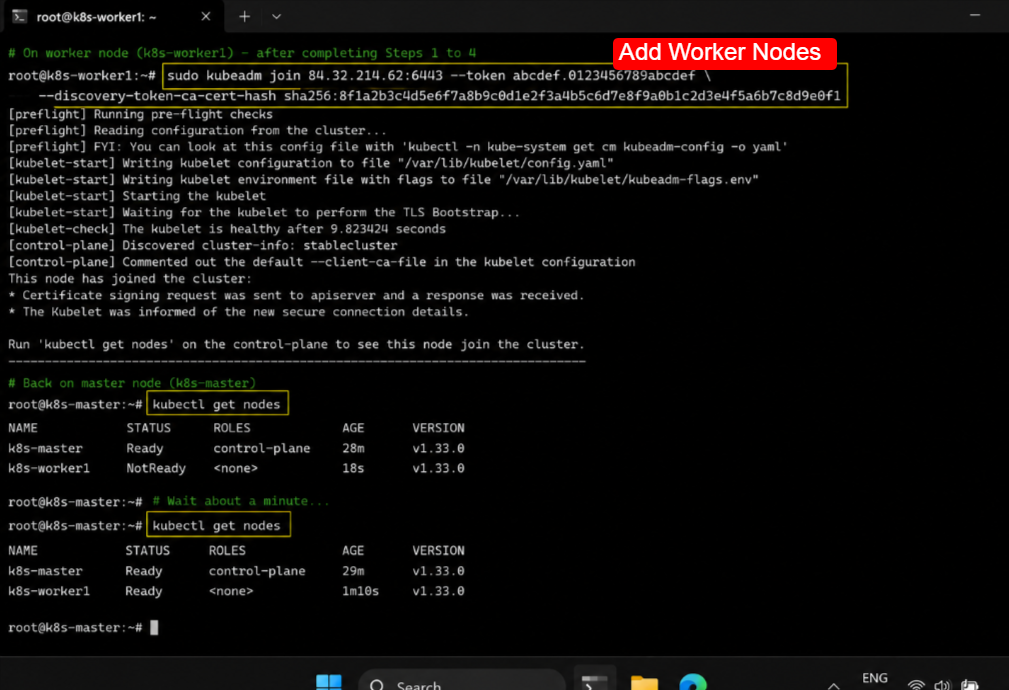Show hidden system tray icons

click(834, 685)
